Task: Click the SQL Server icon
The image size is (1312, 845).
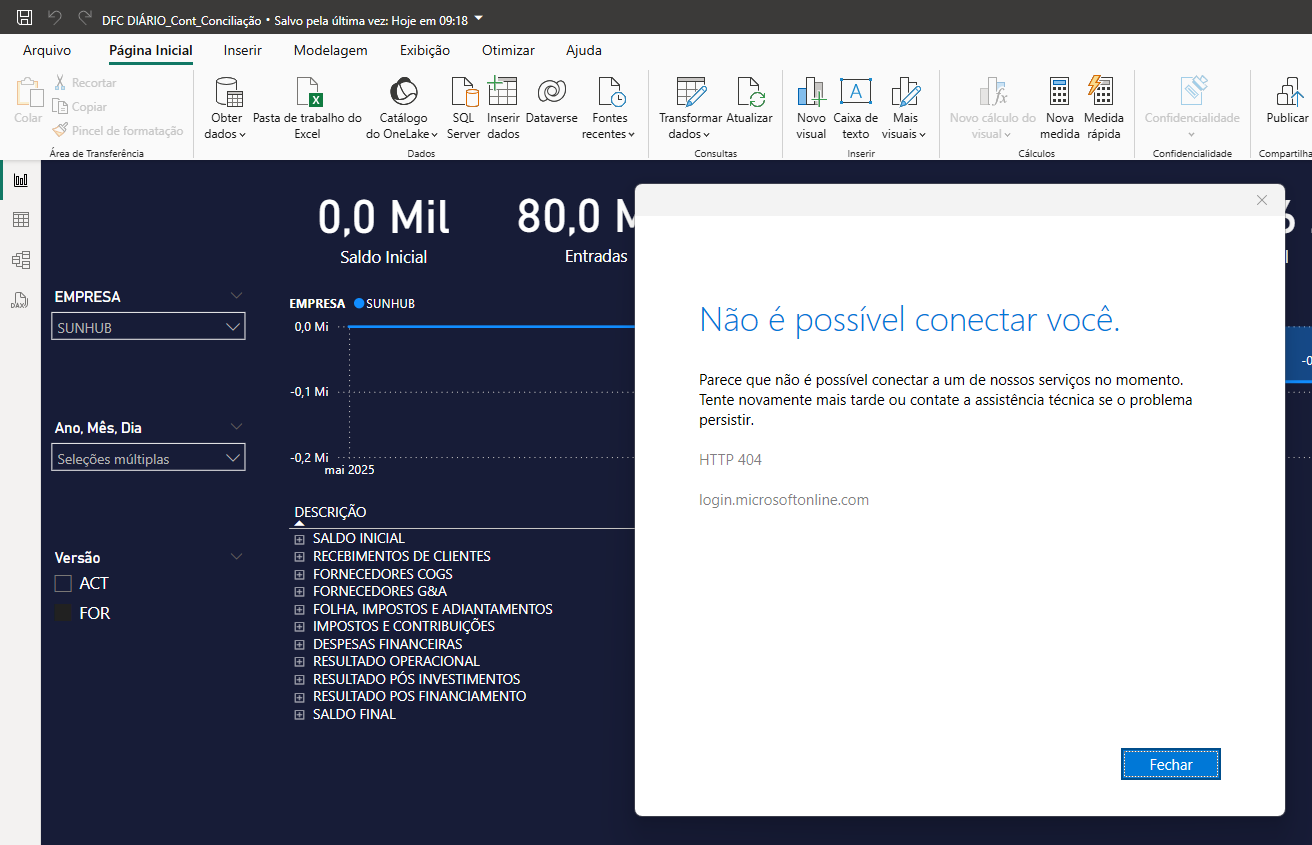Action: click(464, 93)
